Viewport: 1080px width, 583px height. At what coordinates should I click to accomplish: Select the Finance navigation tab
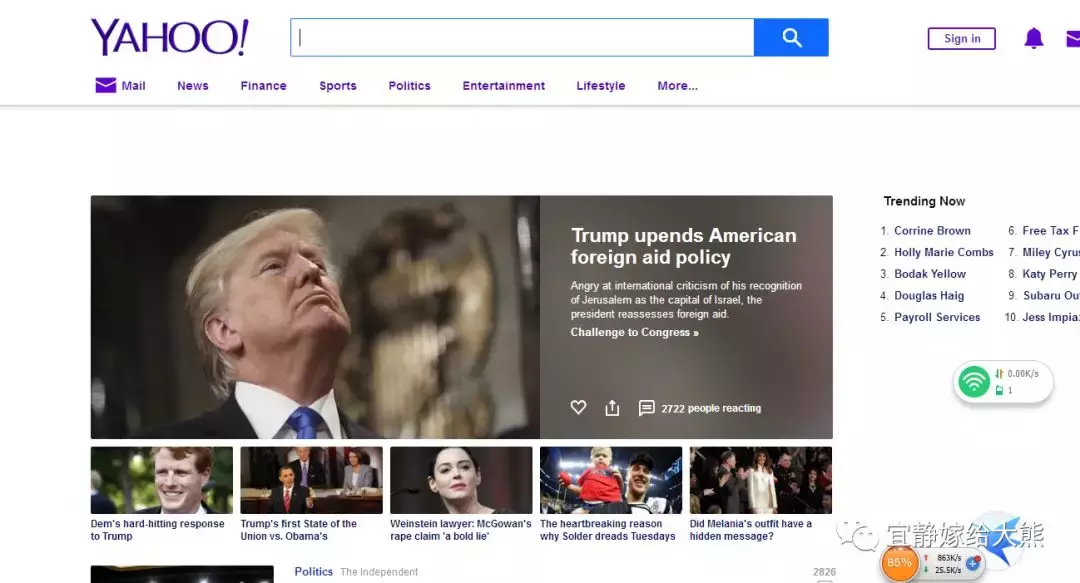coord(262,86)
